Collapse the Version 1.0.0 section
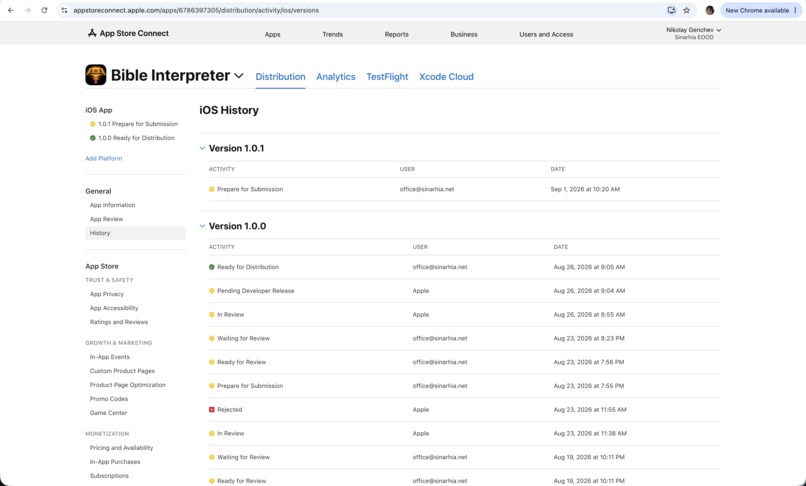Screen dimensions: 806x486 tap(202, 226)
